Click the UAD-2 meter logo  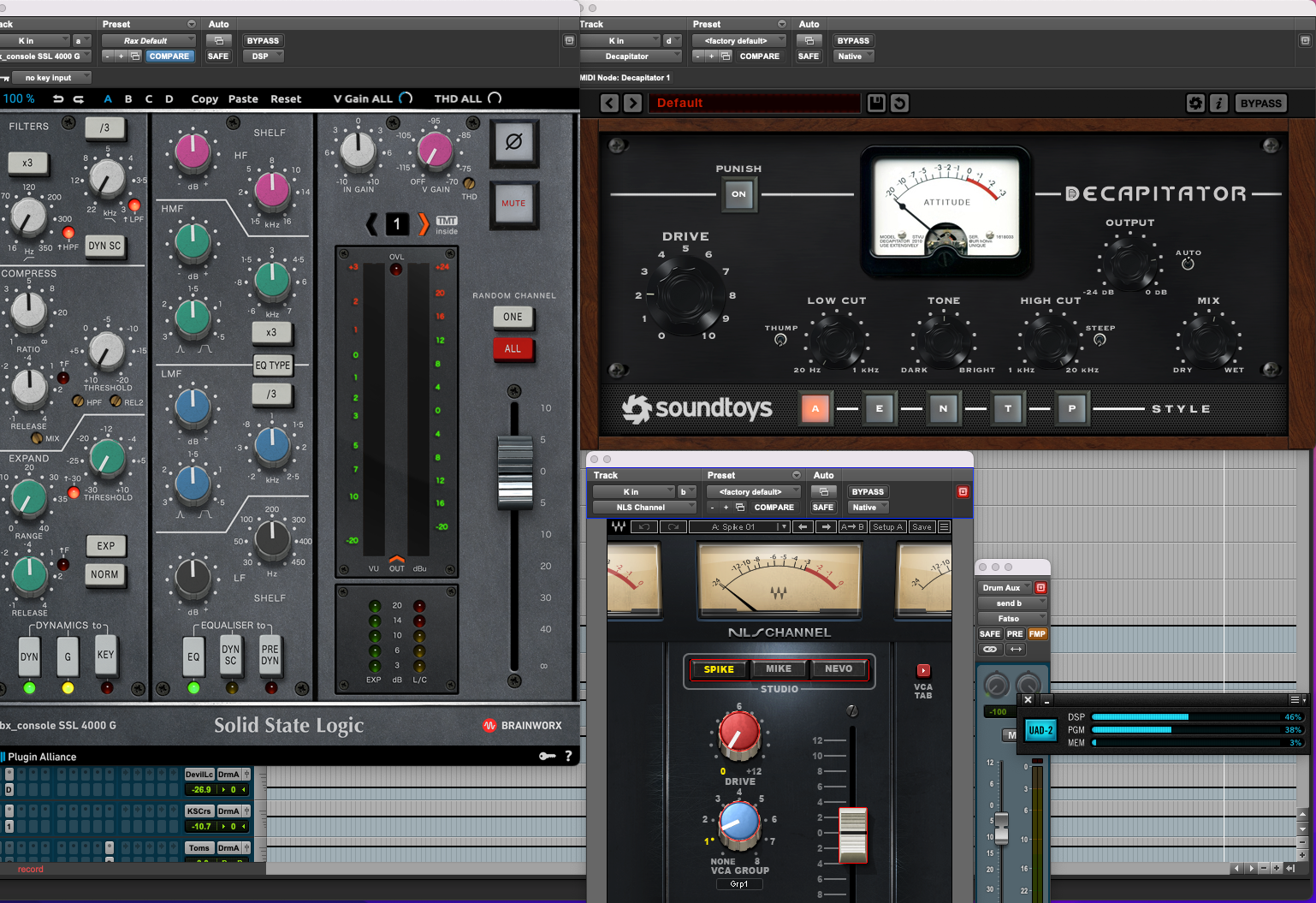[1040, 730]
